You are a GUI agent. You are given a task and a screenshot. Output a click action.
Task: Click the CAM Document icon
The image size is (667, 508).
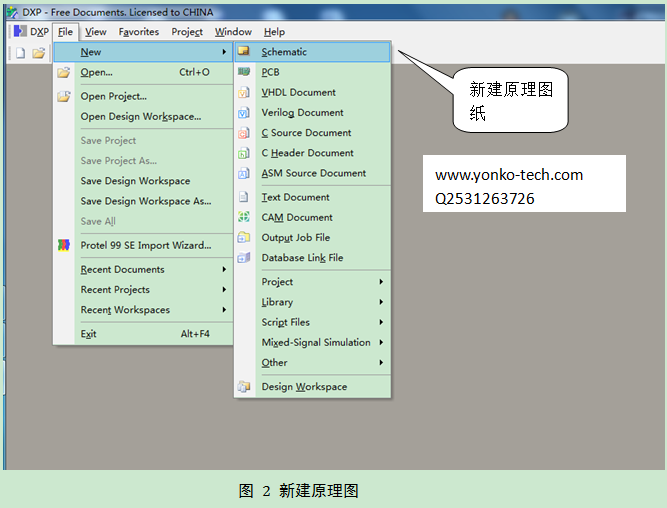point(243,217)
